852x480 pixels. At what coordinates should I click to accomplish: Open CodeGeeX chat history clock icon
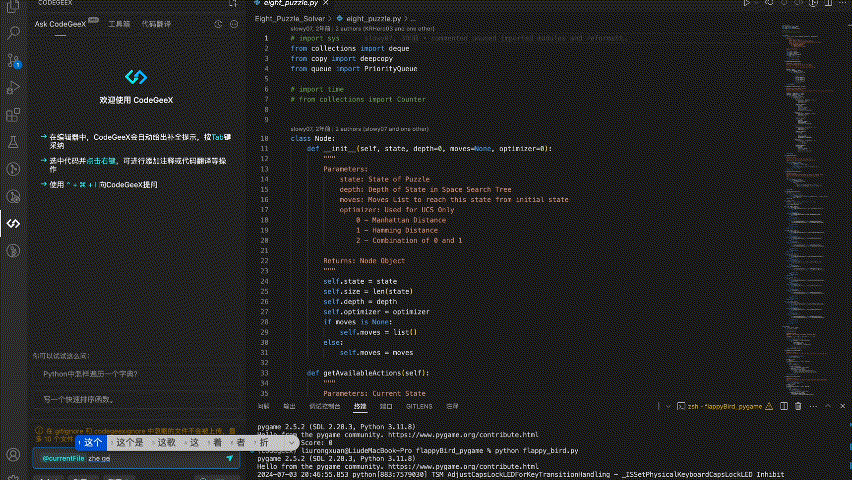click(x=219, y=22)
